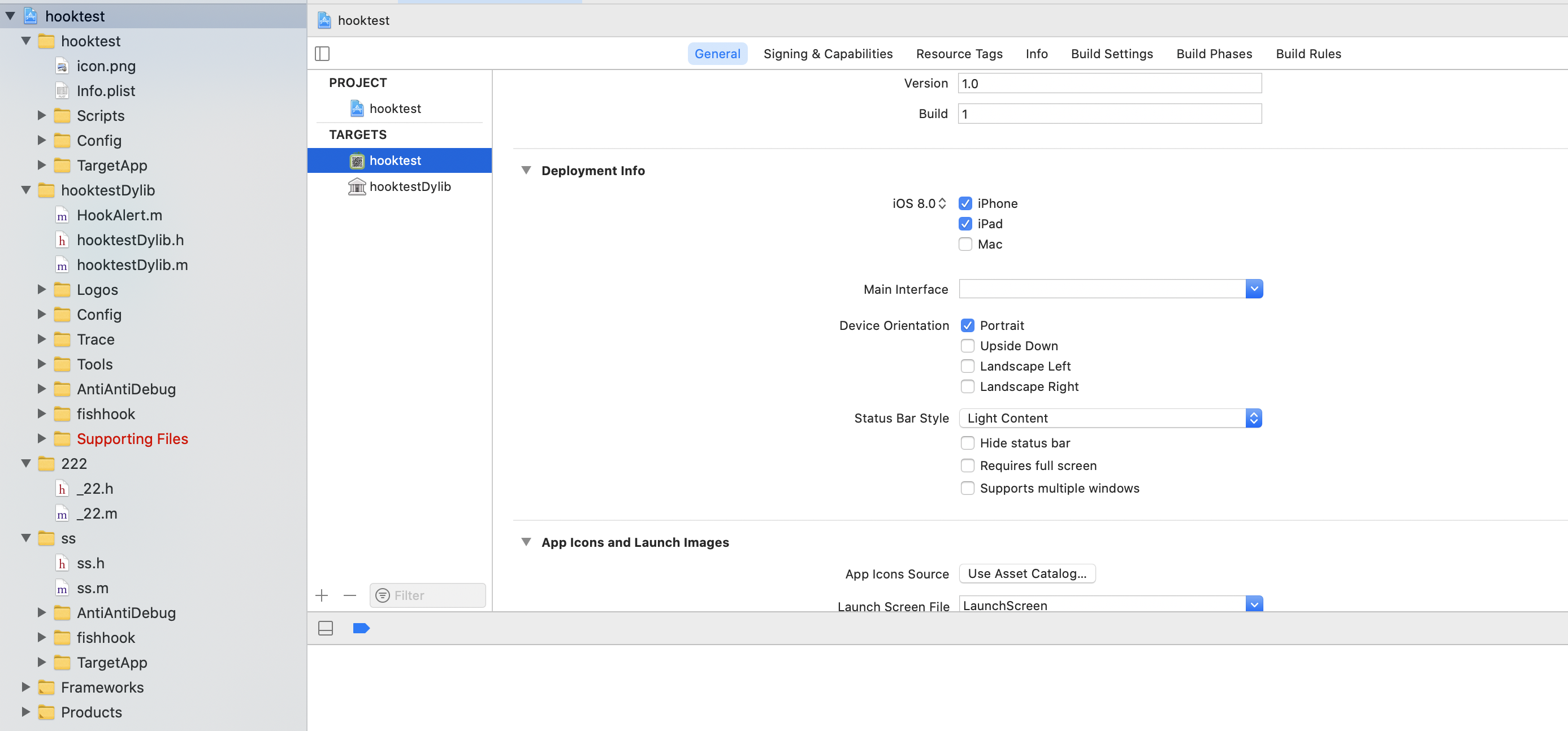Enable Landscape Right orientation
The image size is (1568, 731).
pyautogui.click(x=967, y=386)
